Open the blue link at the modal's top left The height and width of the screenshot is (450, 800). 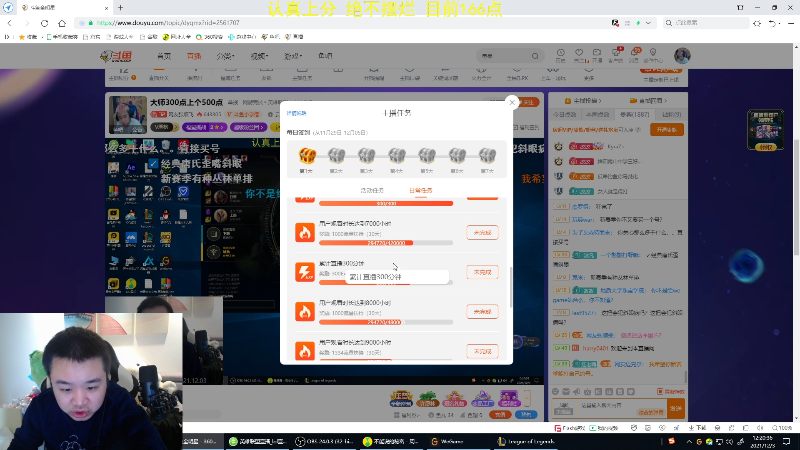coord(296,113)
